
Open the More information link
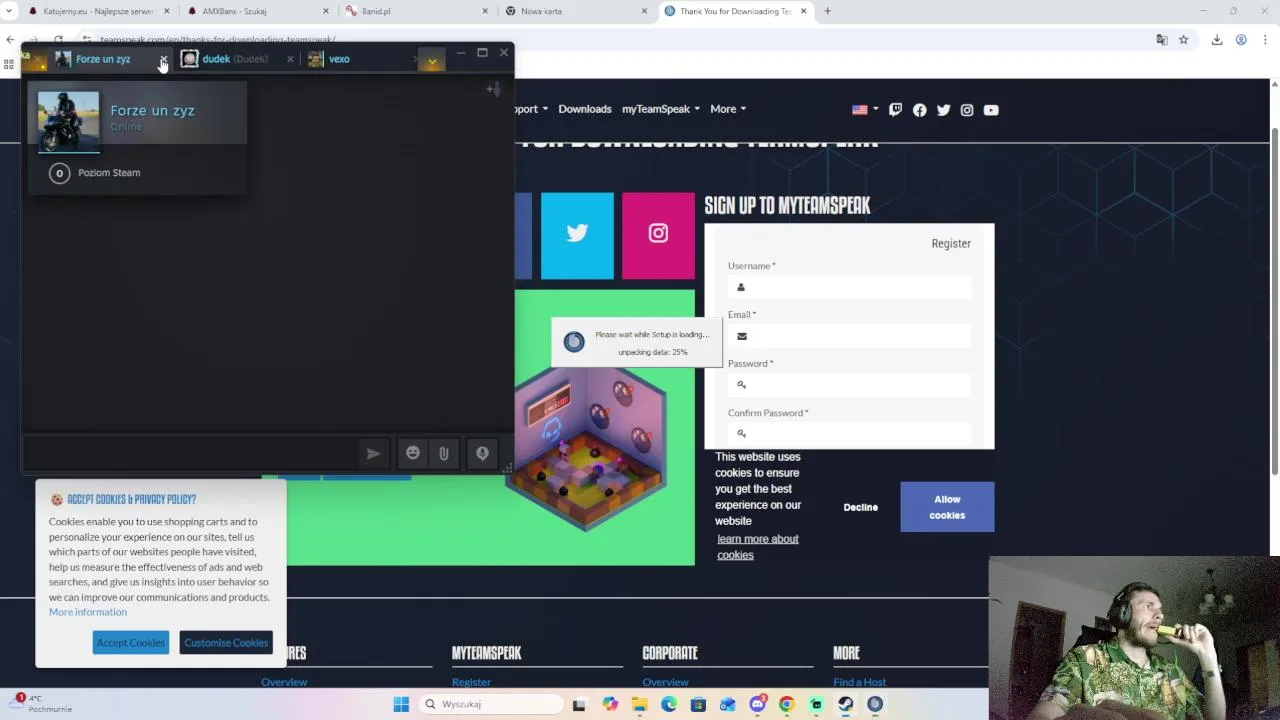(x=88, y=612)
